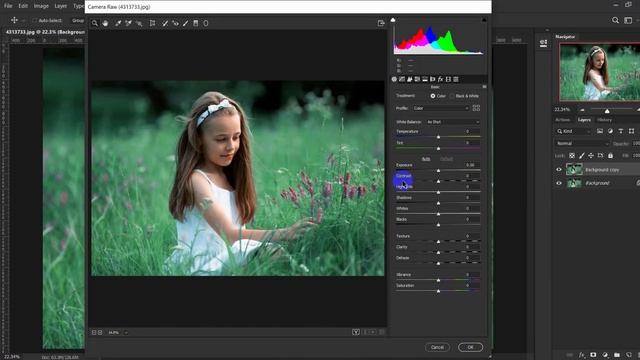The width and height of the screenshot is (640, 360).
Task: Click the Tint slider handle
Action: 438,149
